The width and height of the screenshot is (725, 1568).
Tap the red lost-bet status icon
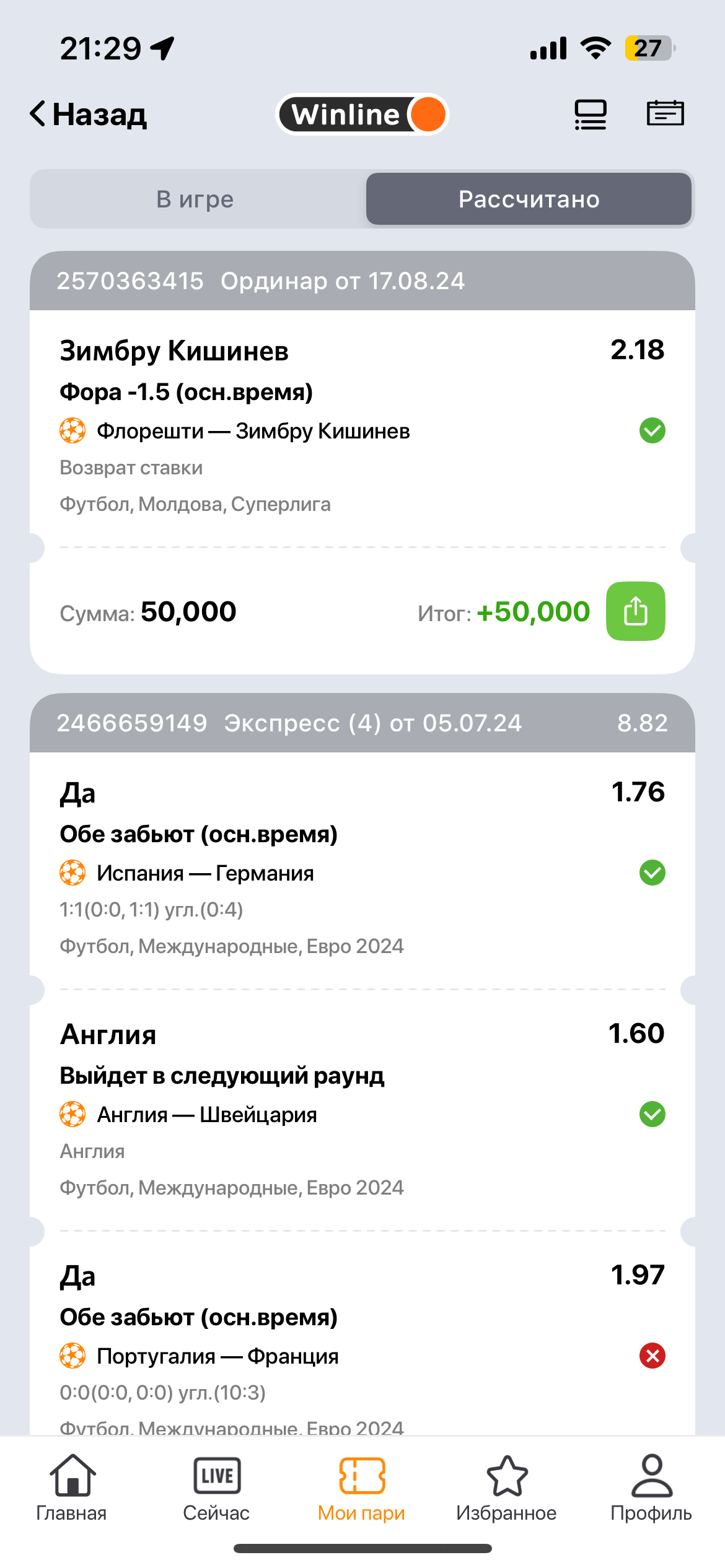tap(652, 1356)
